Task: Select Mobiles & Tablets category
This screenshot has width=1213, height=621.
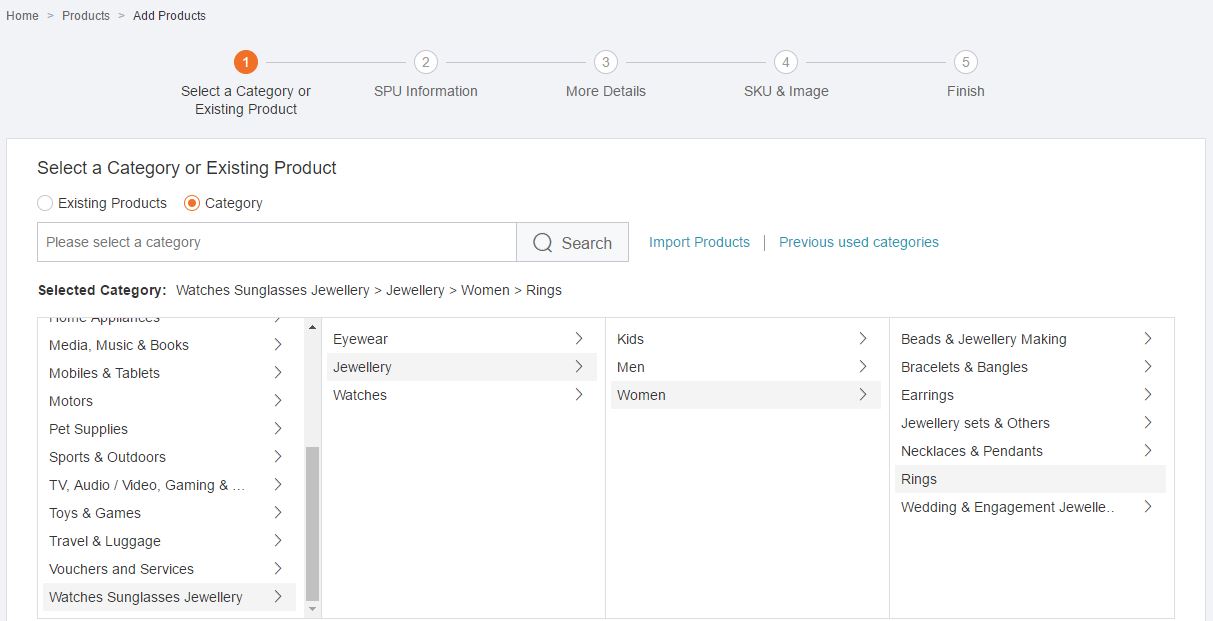Action: coord(169,373)
